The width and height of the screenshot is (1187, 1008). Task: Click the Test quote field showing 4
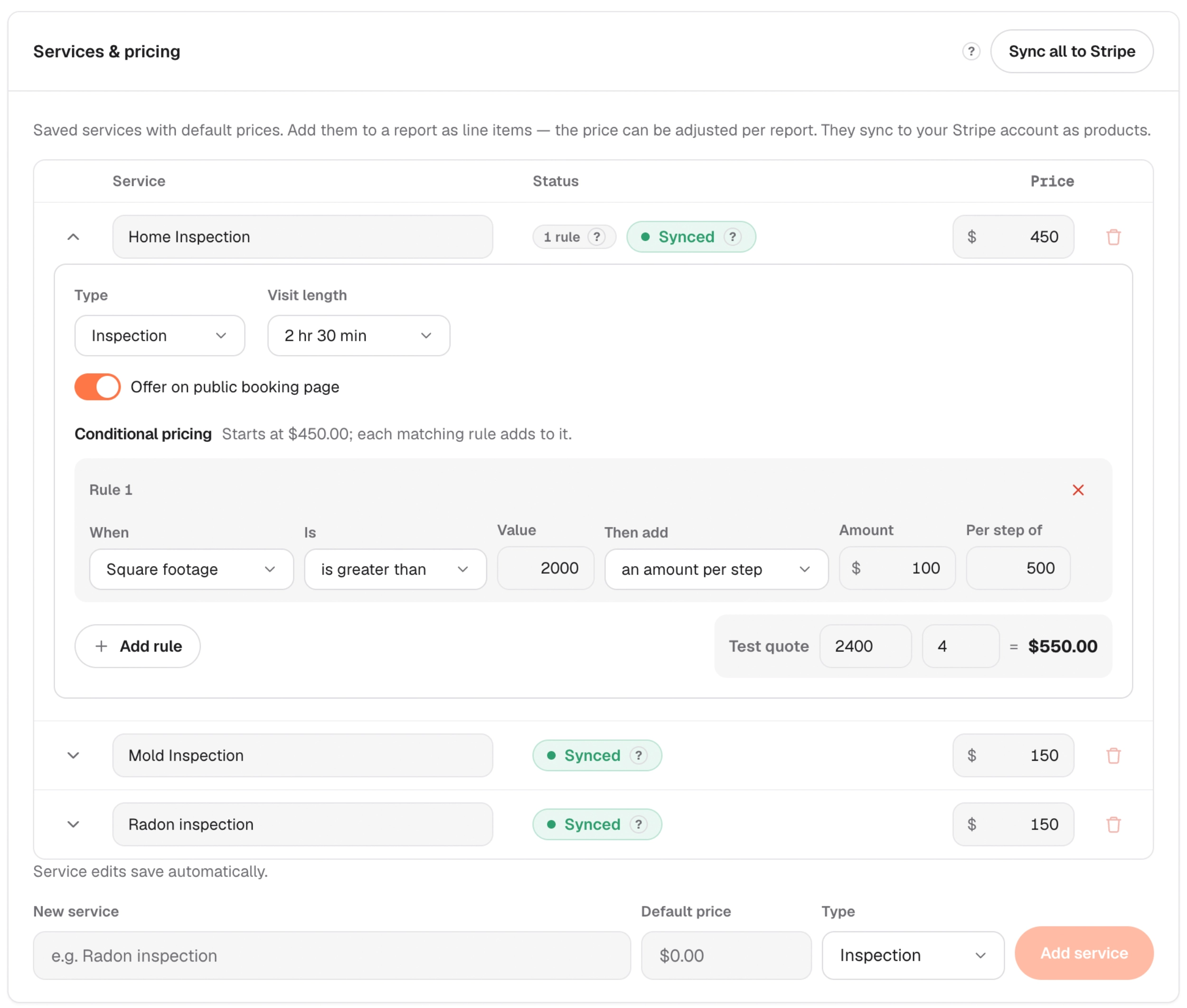click(961, 646)
